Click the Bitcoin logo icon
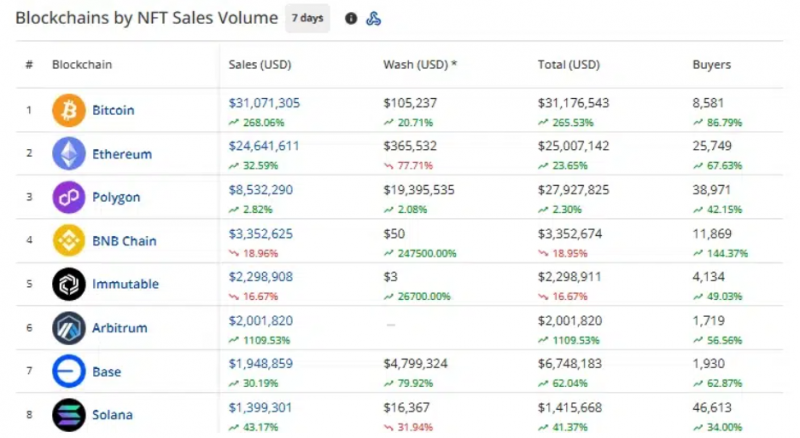This screenshot has height=438, width=800. point(68,110)
